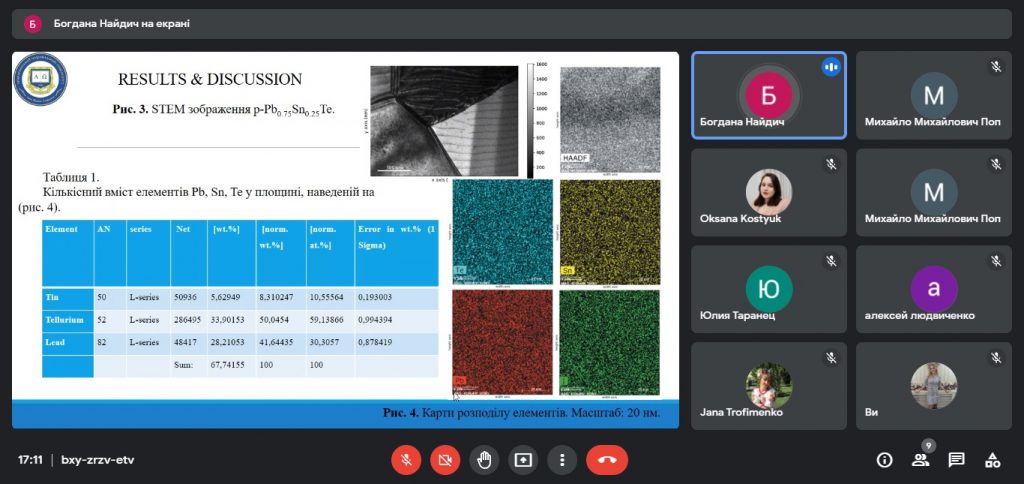Click Oksana Kostyuk's video tile

tap(769, 192)
